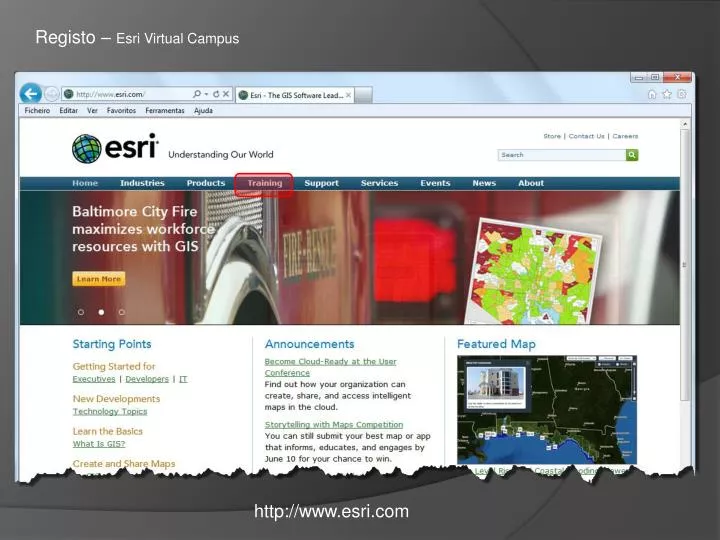Click the Contact Us link
The image size is (720, 540).
click(x=586, y=136)
